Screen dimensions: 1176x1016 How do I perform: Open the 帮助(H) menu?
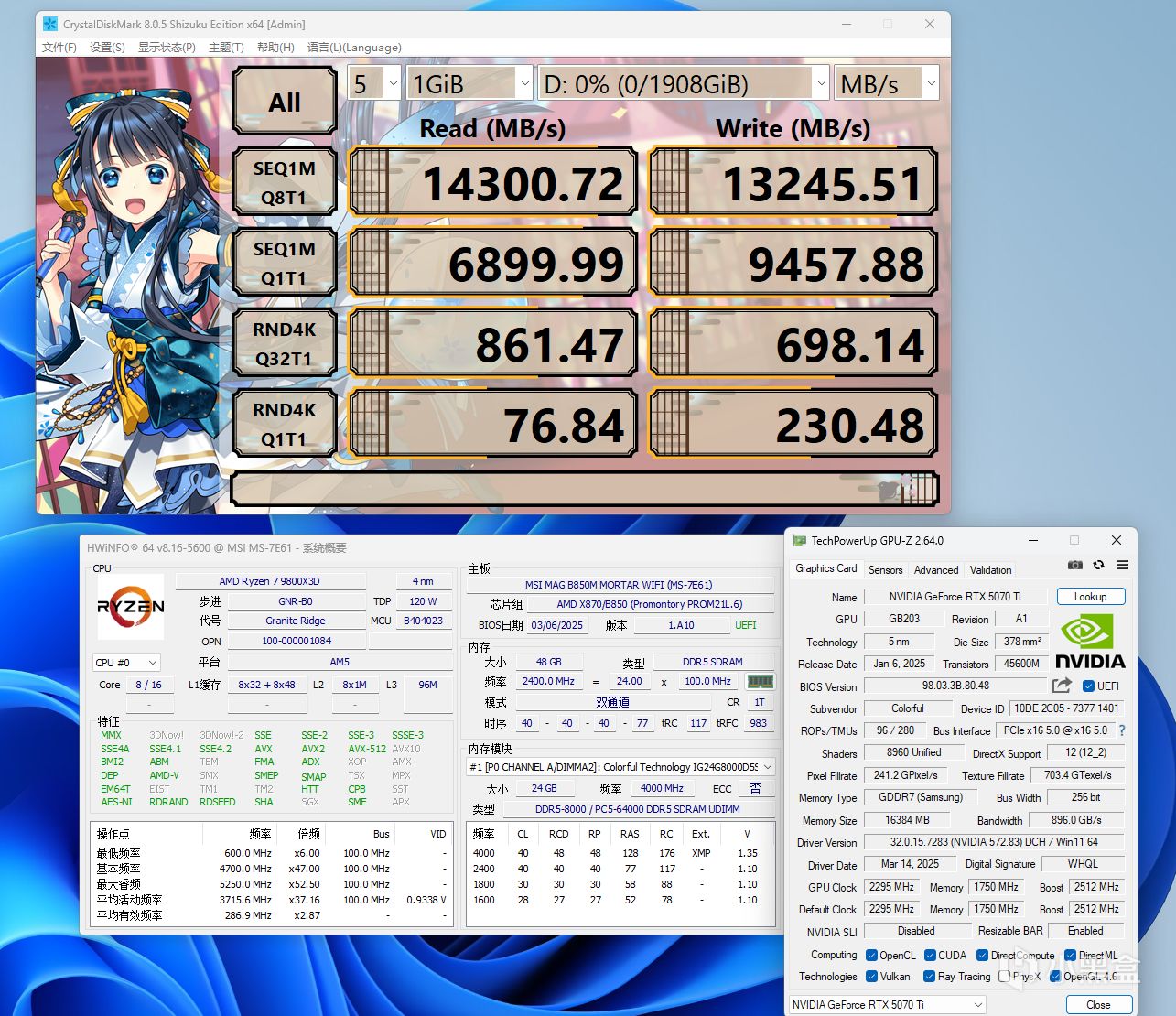coord(275,48)
